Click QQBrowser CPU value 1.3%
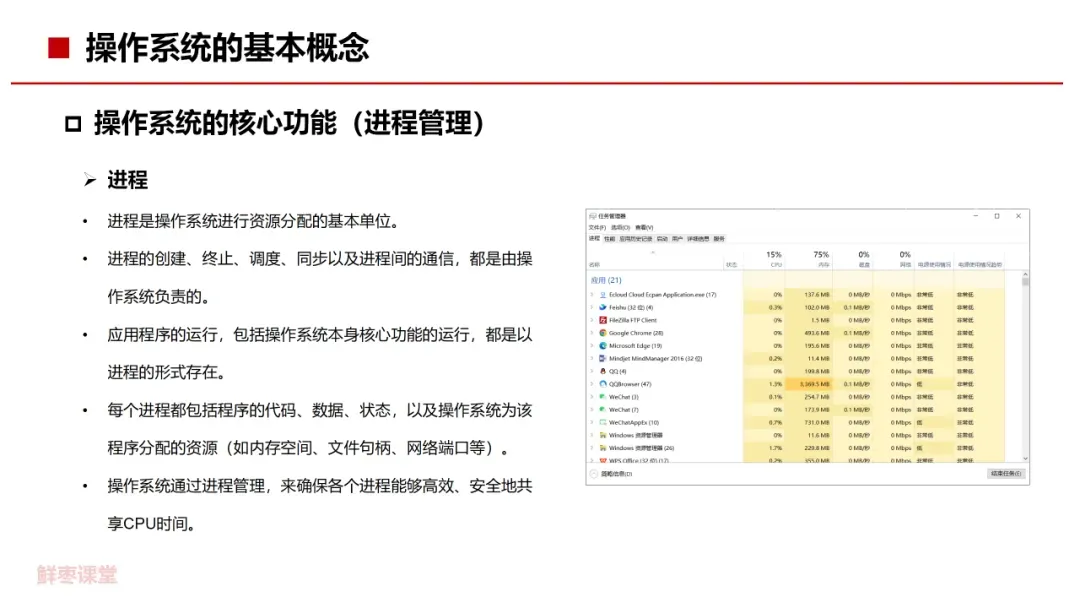The height and width of the screenshot is (608, 1080). pyautogui.click(x=776, y=384)
